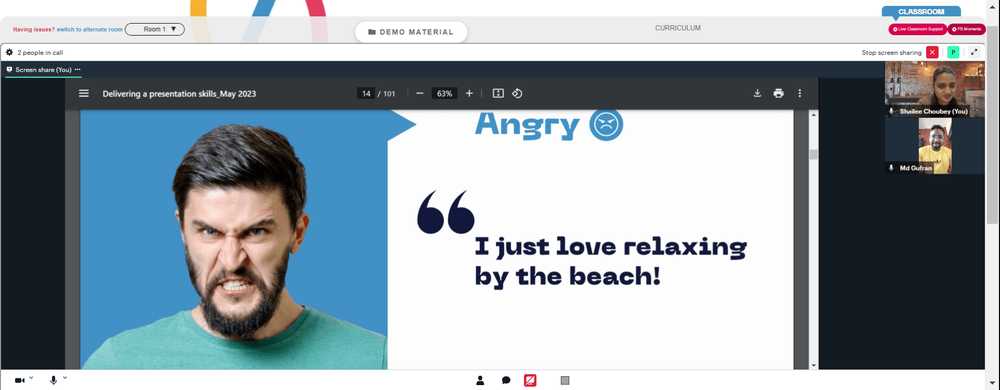The height and width of the screenshot is (390, 1000).
Task: Click the PS Moments button
Action: pyautogui.click(x=967, y=29)
